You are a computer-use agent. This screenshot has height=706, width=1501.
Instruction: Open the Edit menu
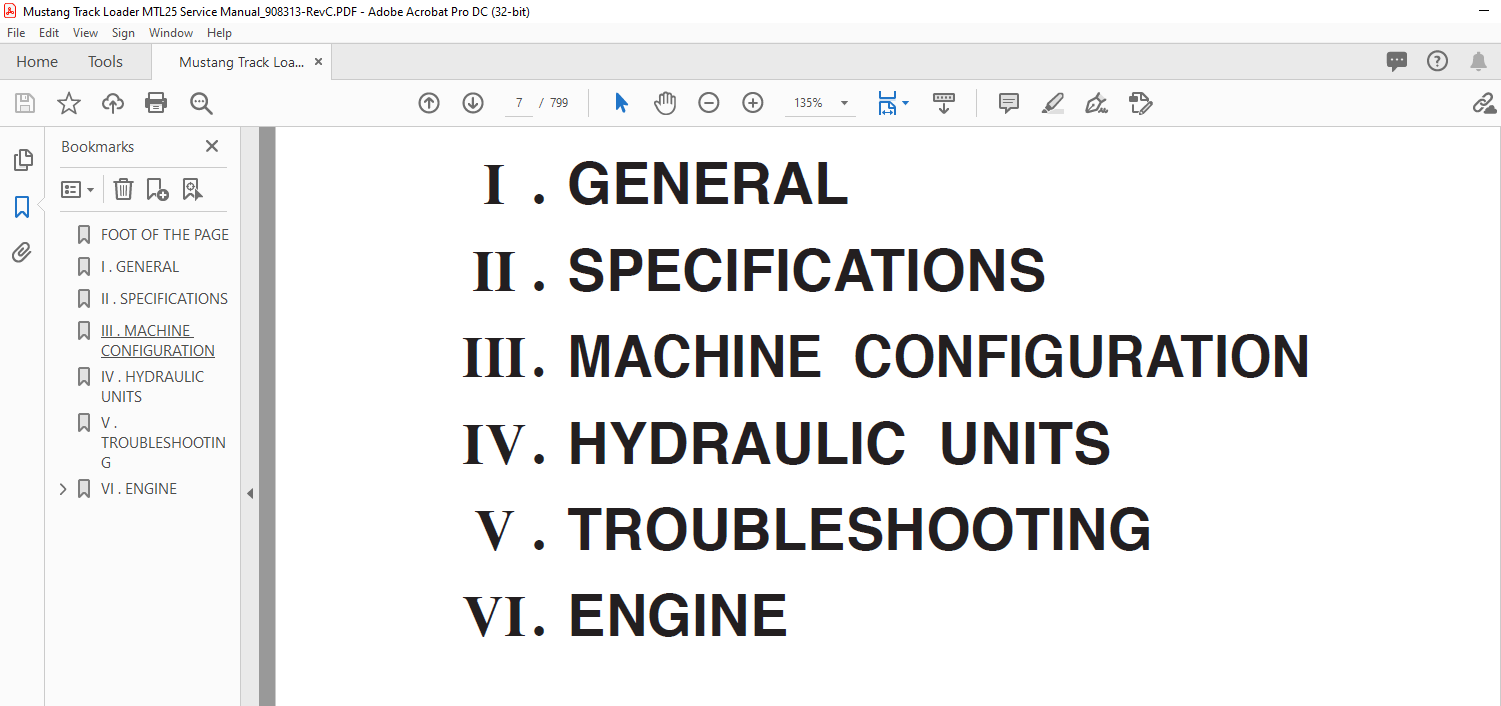coord(49,33)
